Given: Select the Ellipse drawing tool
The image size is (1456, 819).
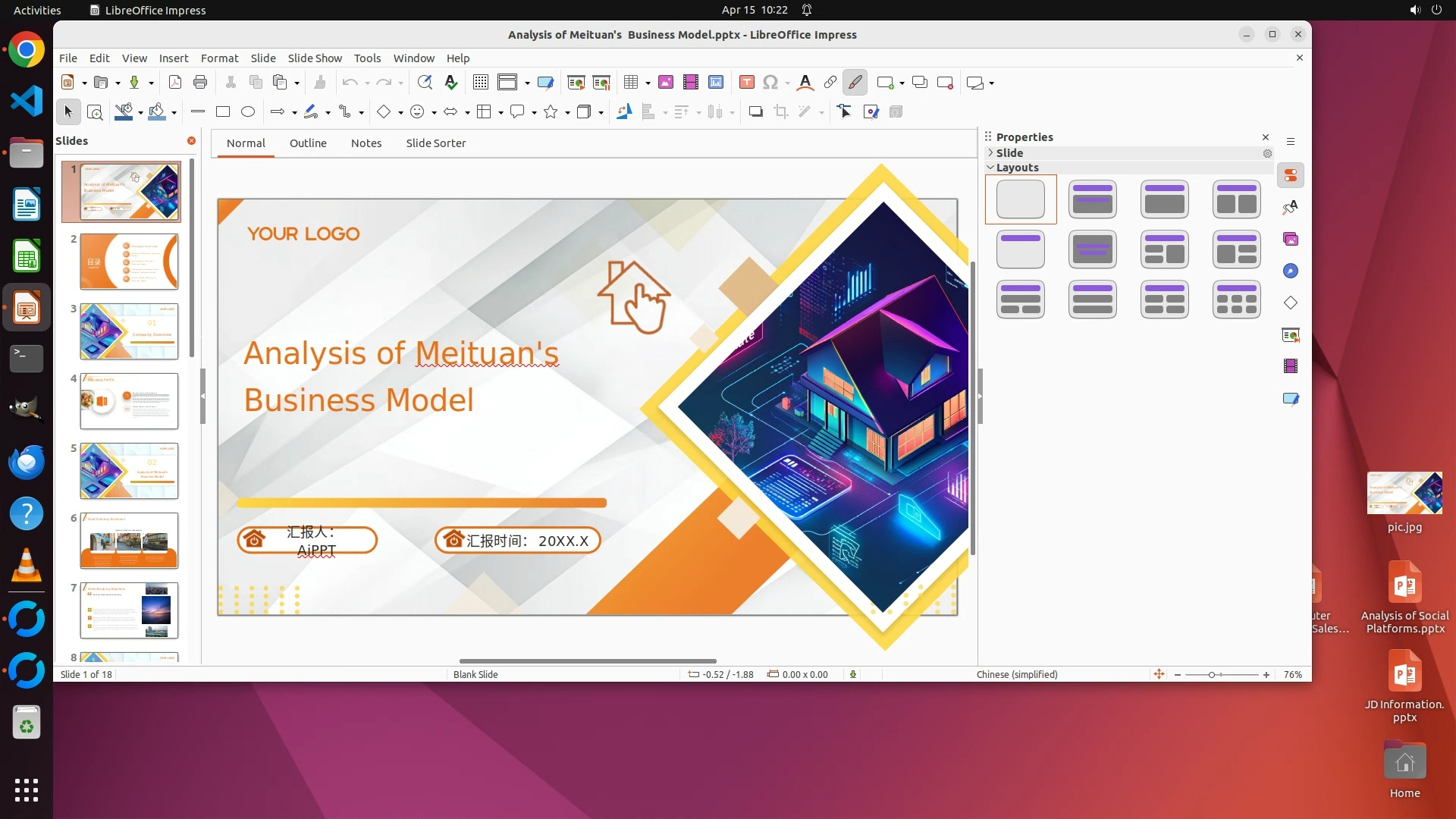Looking at the screenshot, I should (248, 112).
